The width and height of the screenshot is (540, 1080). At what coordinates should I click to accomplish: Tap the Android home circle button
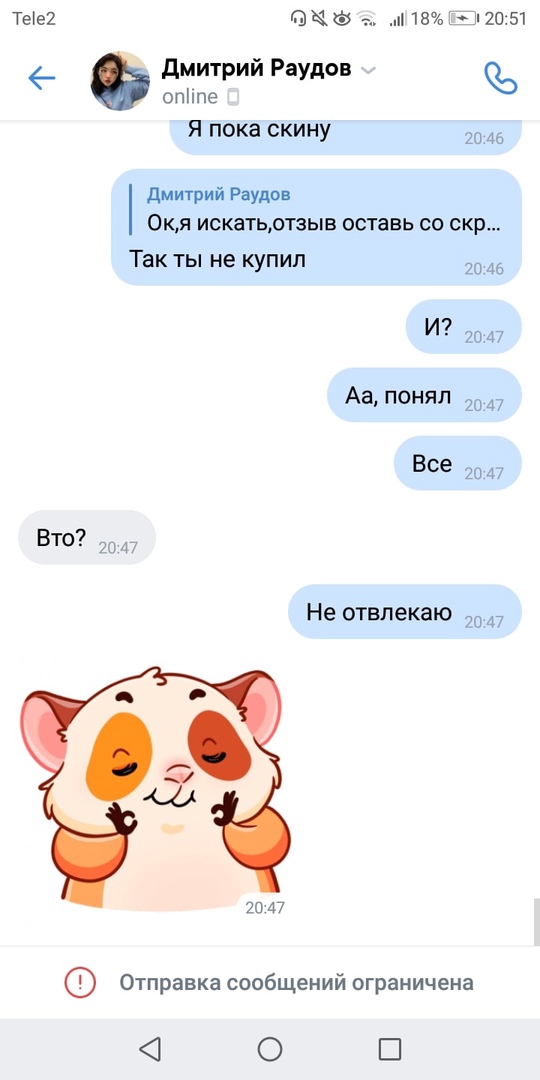click(270, 1049)
